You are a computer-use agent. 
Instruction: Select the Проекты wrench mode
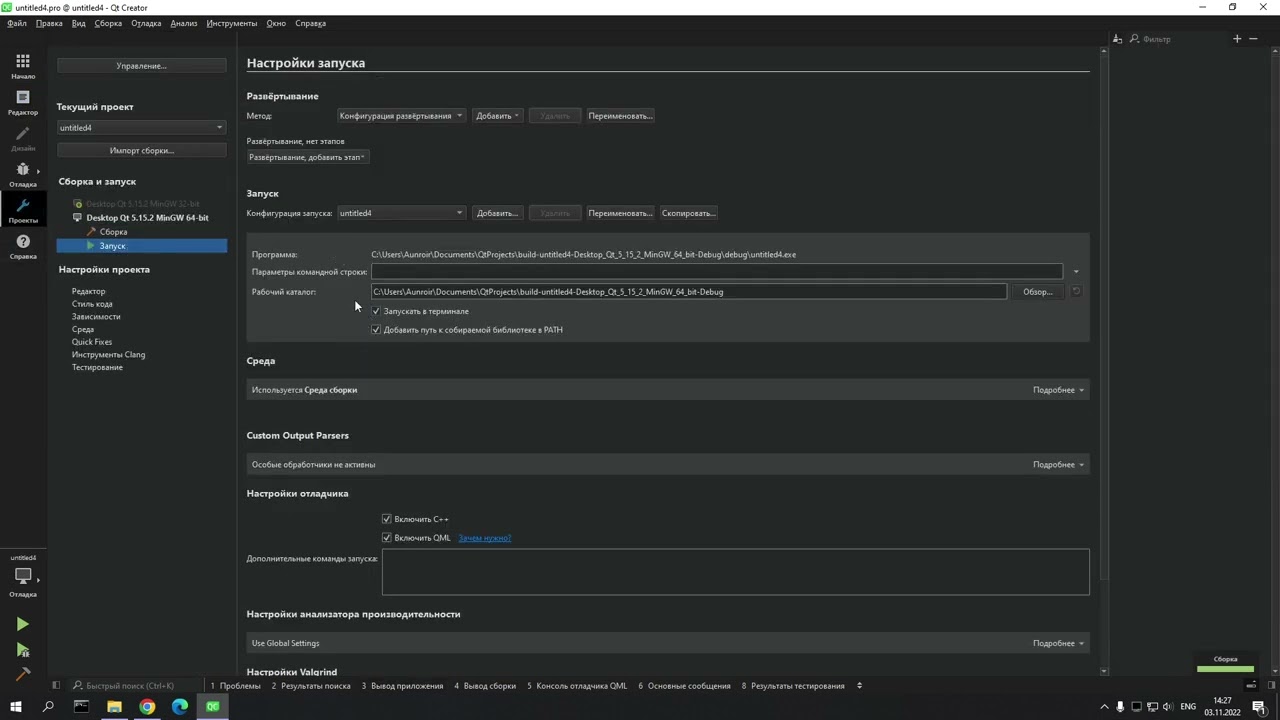22,210
